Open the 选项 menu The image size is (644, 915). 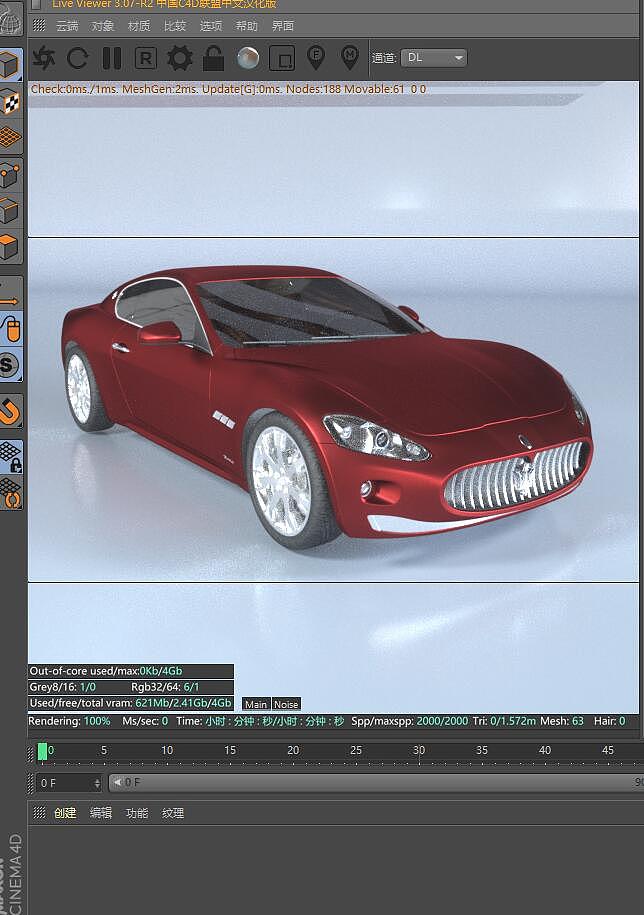click(211, 26)
